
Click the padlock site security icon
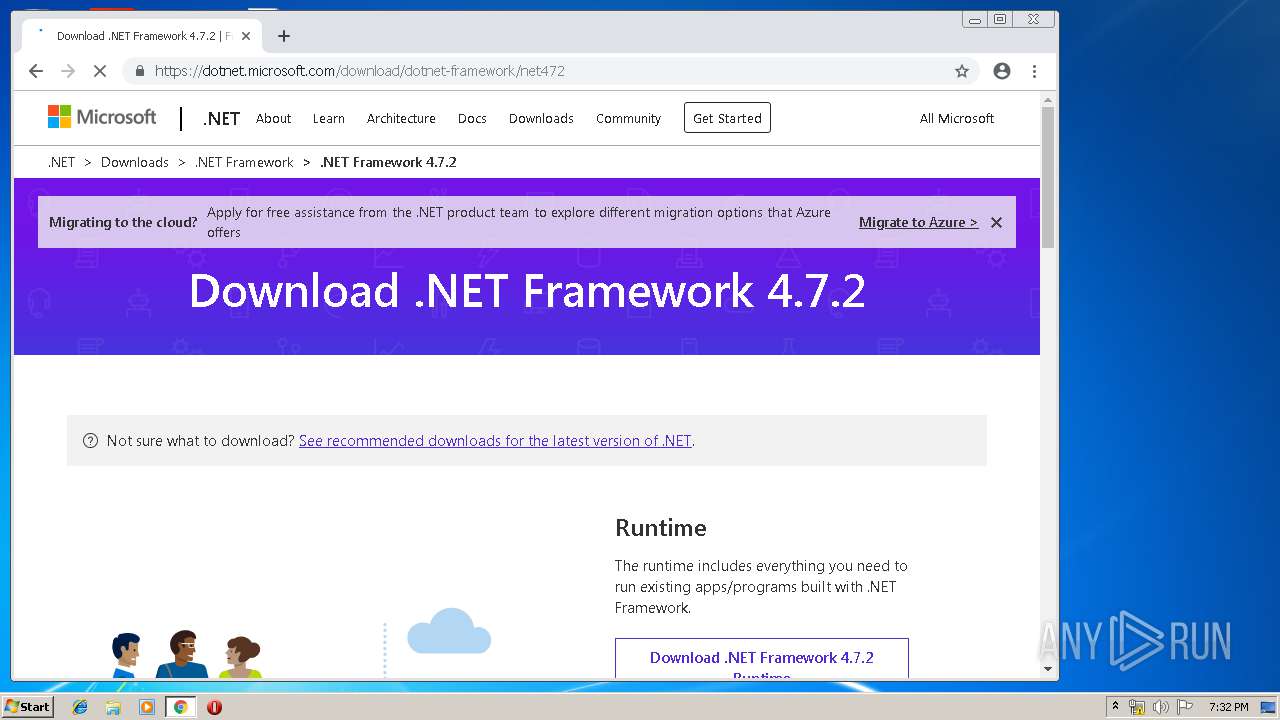click(x=139, y=71)
